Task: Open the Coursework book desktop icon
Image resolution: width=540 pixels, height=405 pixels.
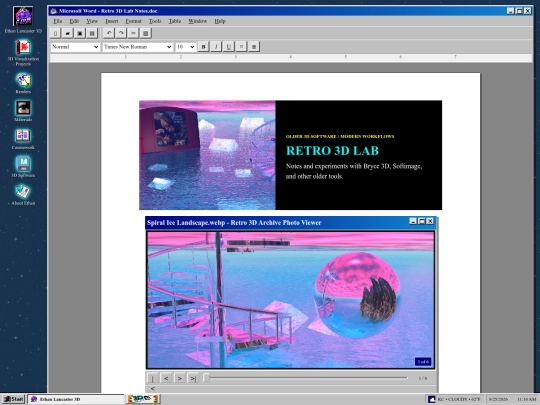Action: (x=23, y=139)
